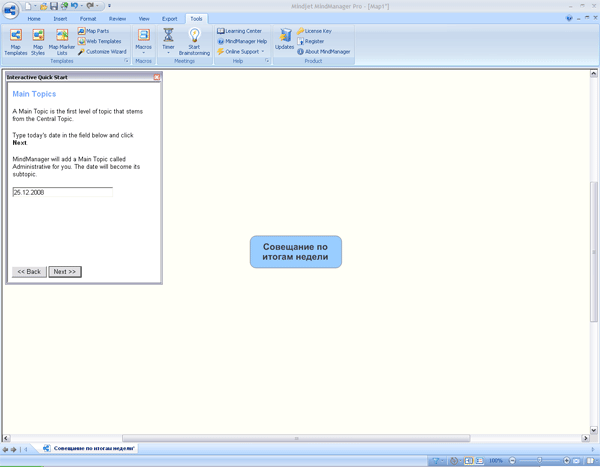This screenshot has height=467, width=600.
Task: Go to next map with right arrow
Action: click(x=13, y=449)
